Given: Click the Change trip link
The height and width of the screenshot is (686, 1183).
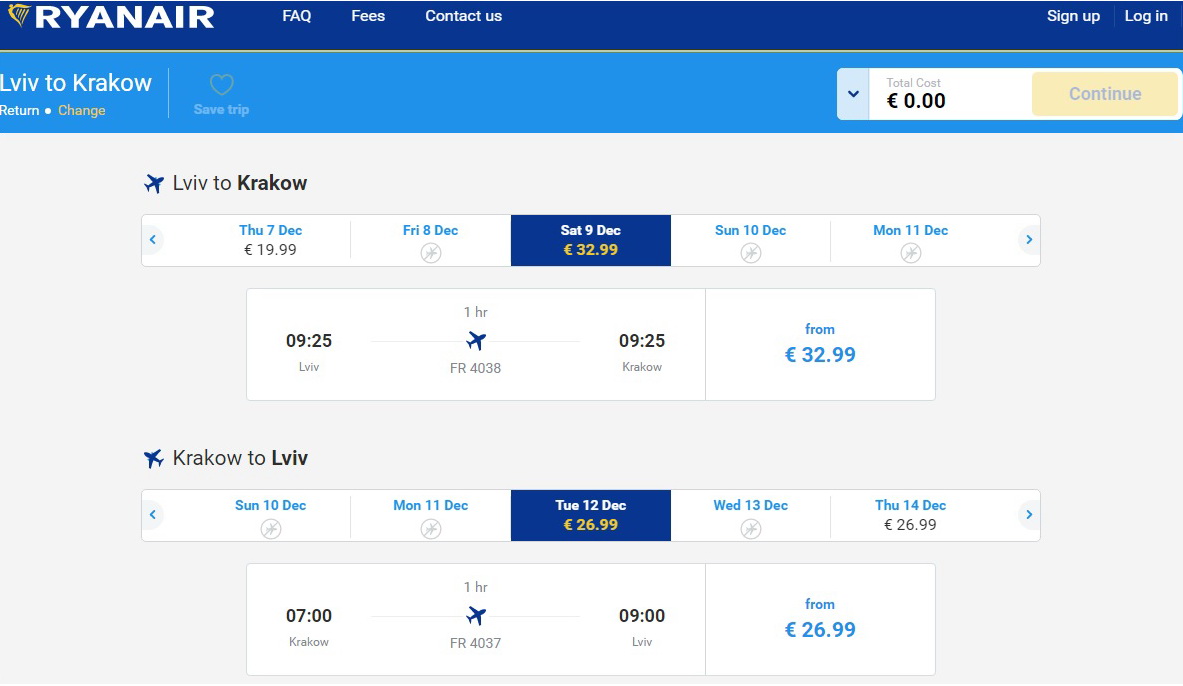Looking at the screenshot, I should pyautogui.click(x=81, y=111).
